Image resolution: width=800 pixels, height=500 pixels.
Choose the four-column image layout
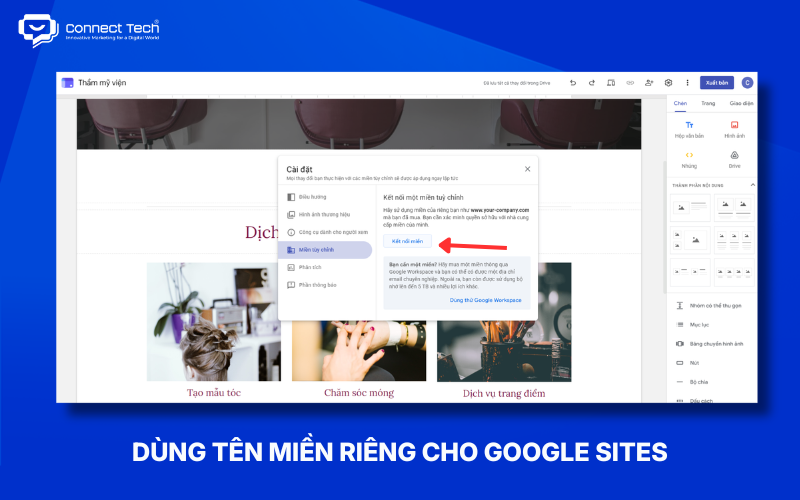coord(734,272)
